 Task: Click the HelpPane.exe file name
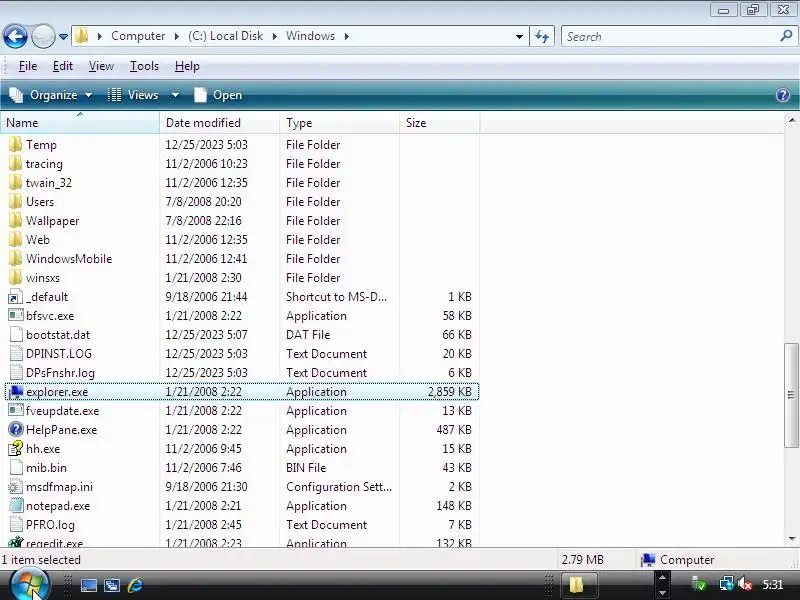[x=62, y=430]
